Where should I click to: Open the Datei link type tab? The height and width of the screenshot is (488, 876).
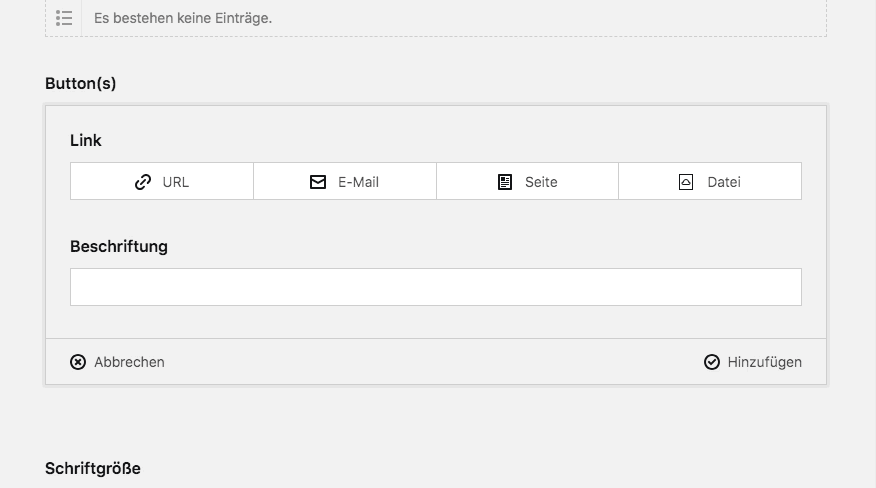click(710, 182)
